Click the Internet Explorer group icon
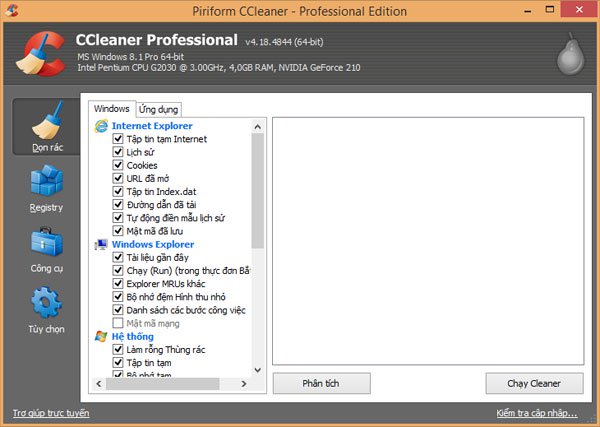This screenshot has height=427, width=600. tap(101, 126)
